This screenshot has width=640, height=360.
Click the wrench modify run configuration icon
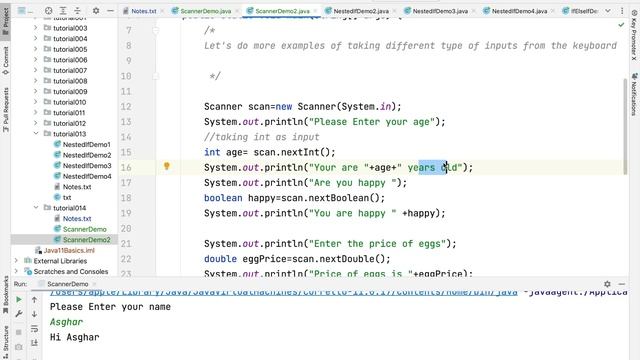[x=19, y=314]
